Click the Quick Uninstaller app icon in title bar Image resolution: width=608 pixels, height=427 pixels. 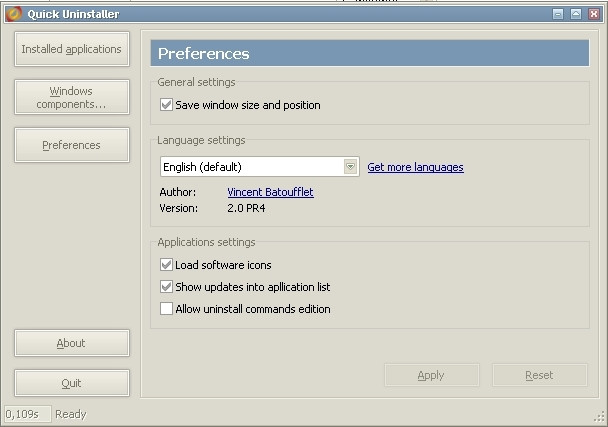(x=14, y=14)
